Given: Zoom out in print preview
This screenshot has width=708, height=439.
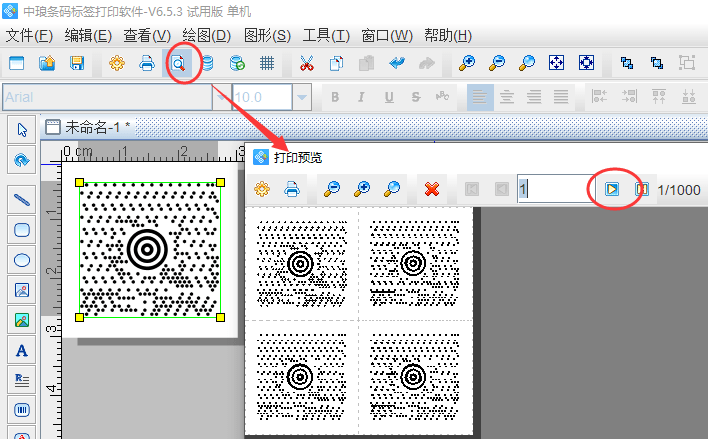Looking at the screenshot, I should click(x=332, y=189).
